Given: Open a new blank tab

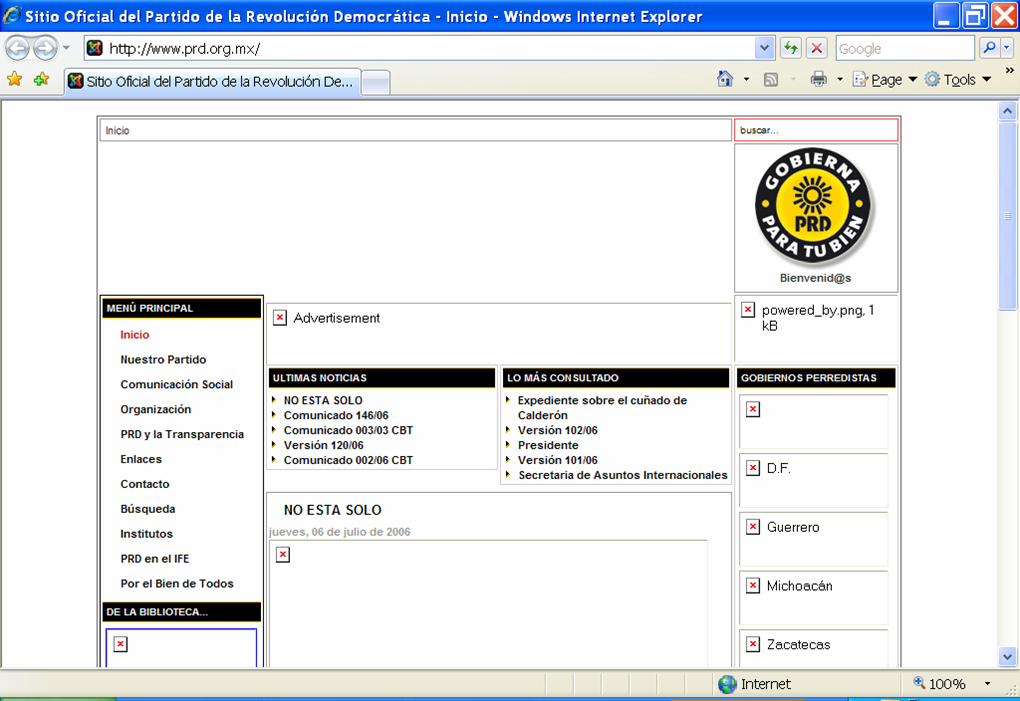Looking at the screenshot, I should (x=375, y=83).
